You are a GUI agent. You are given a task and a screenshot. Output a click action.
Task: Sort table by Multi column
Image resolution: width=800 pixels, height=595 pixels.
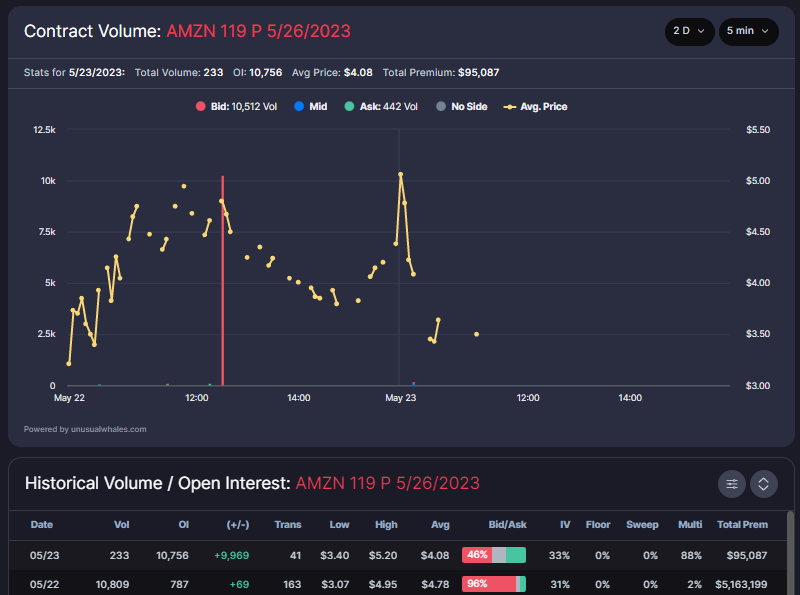690,525
